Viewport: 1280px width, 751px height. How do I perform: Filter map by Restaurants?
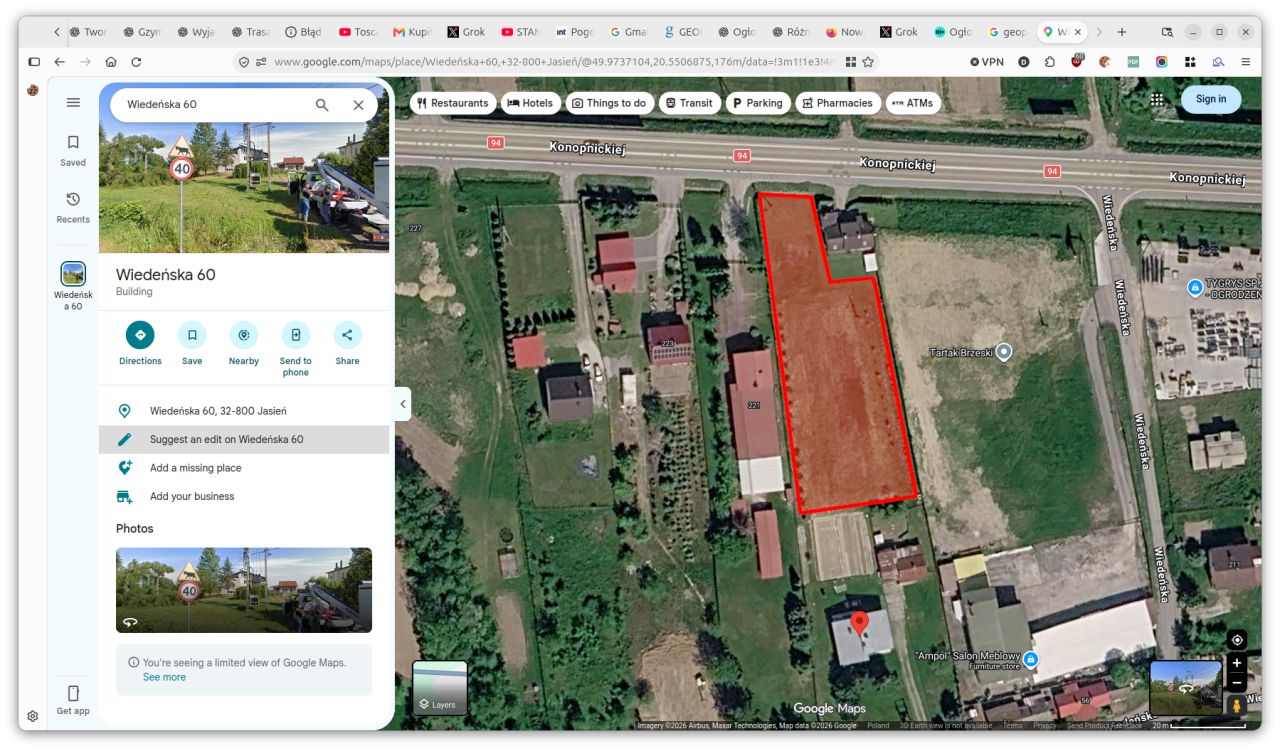pos(452,103)
